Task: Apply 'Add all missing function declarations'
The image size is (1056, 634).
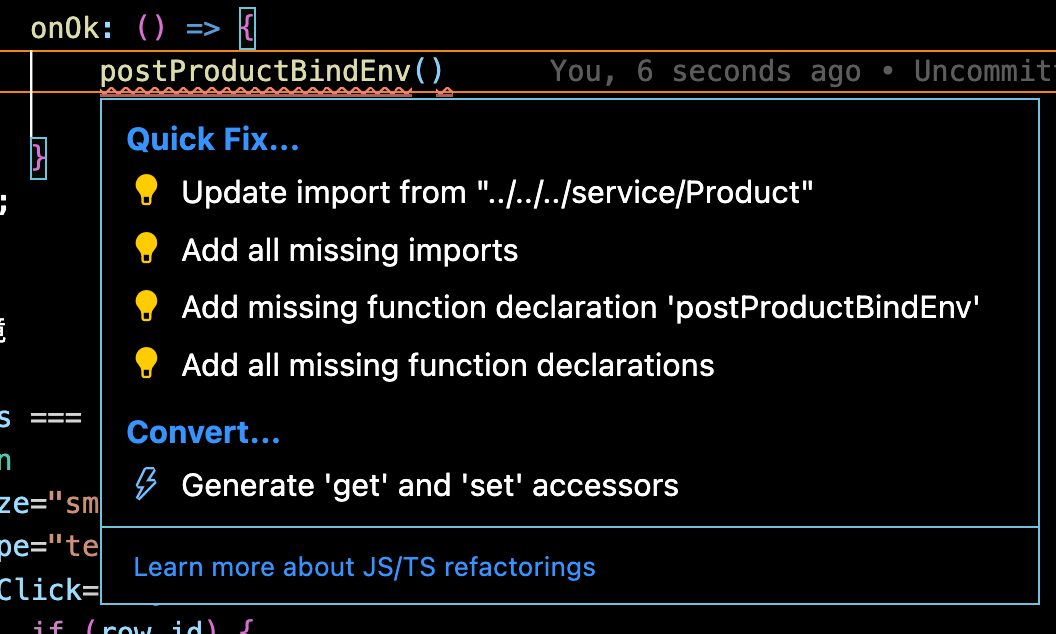Action: [447, 364]
